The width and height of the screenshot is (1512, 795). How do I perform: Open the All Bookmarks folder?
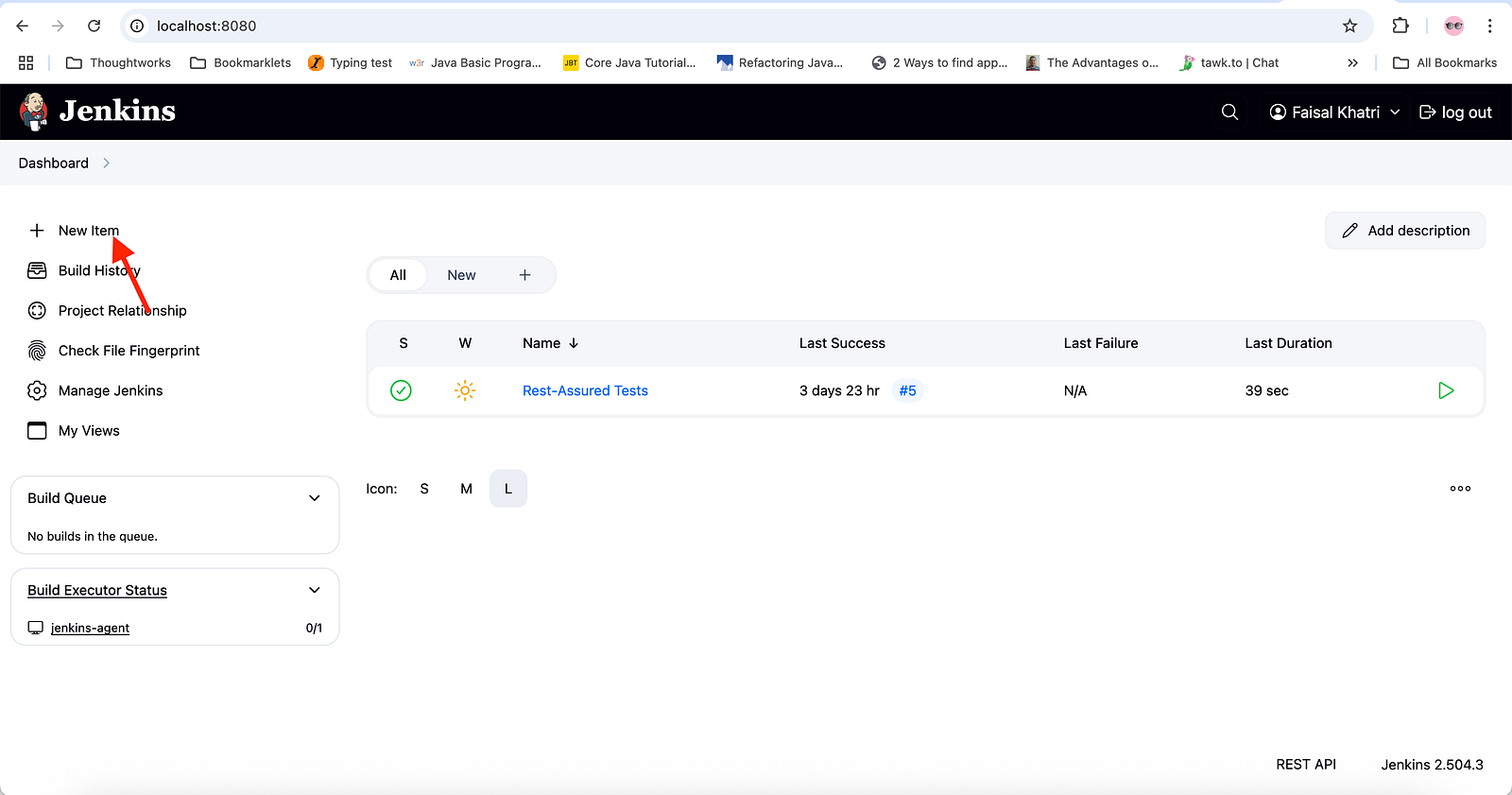[x=1445, y=62]
